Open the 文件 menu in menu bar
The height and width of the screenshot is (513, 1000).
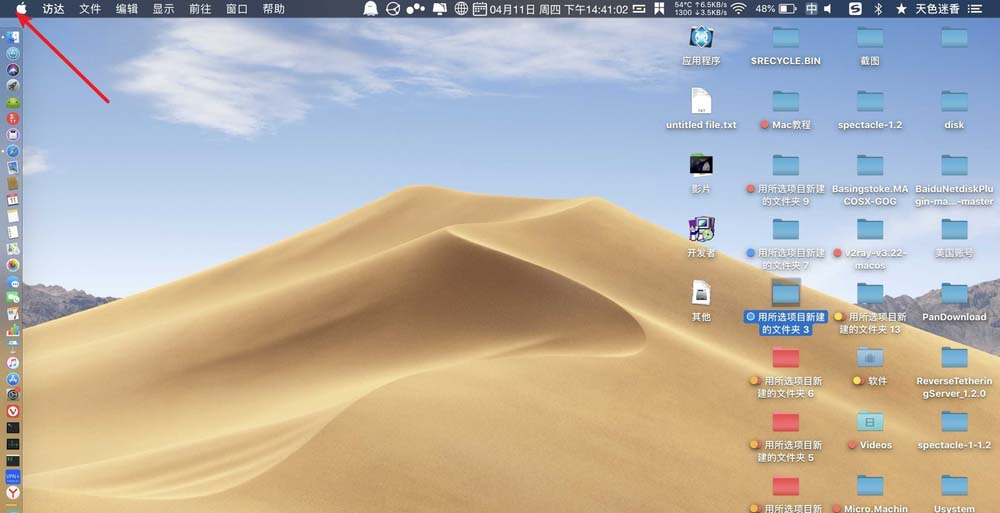coord(90,9)
